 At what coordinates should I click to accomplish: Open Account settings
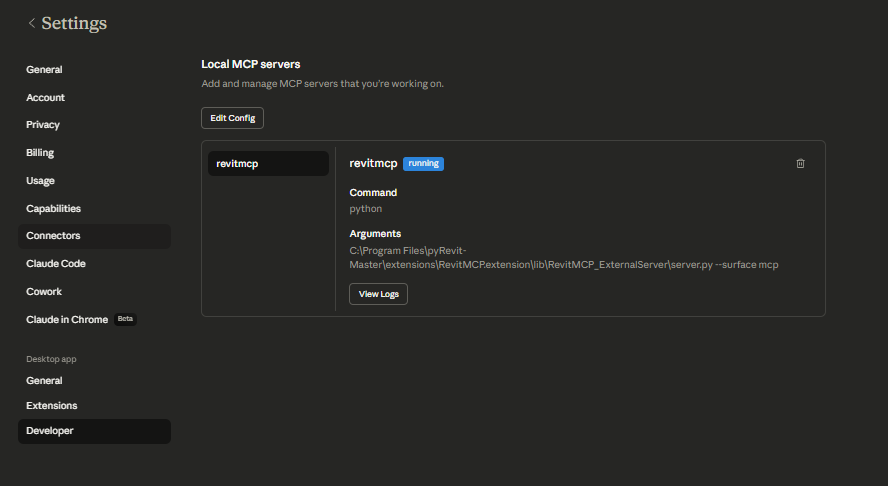[45, 97]
